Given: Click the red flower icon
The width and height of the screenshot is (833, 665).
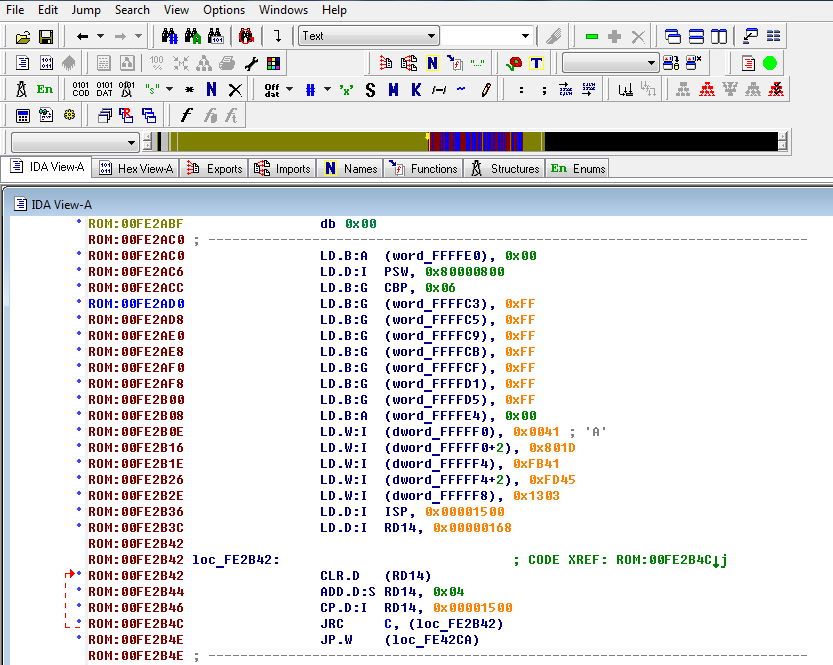Looking at the screenshot, I should [x=513, y=63].
